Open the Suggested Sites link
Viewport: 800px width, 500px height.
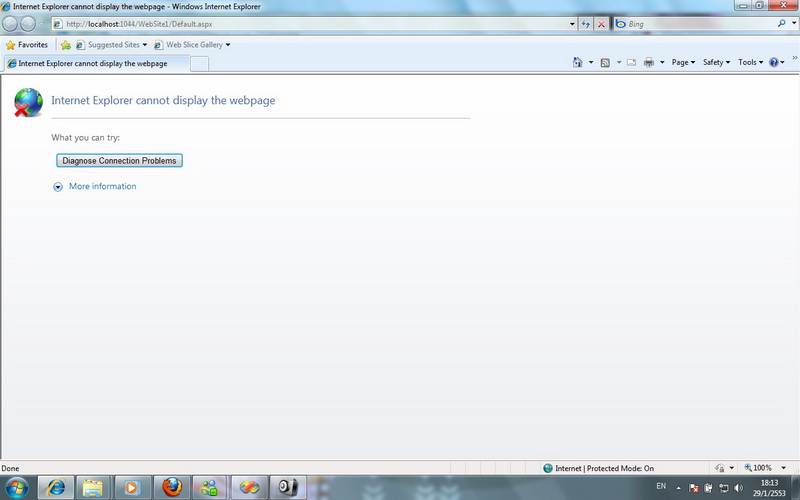108,45
